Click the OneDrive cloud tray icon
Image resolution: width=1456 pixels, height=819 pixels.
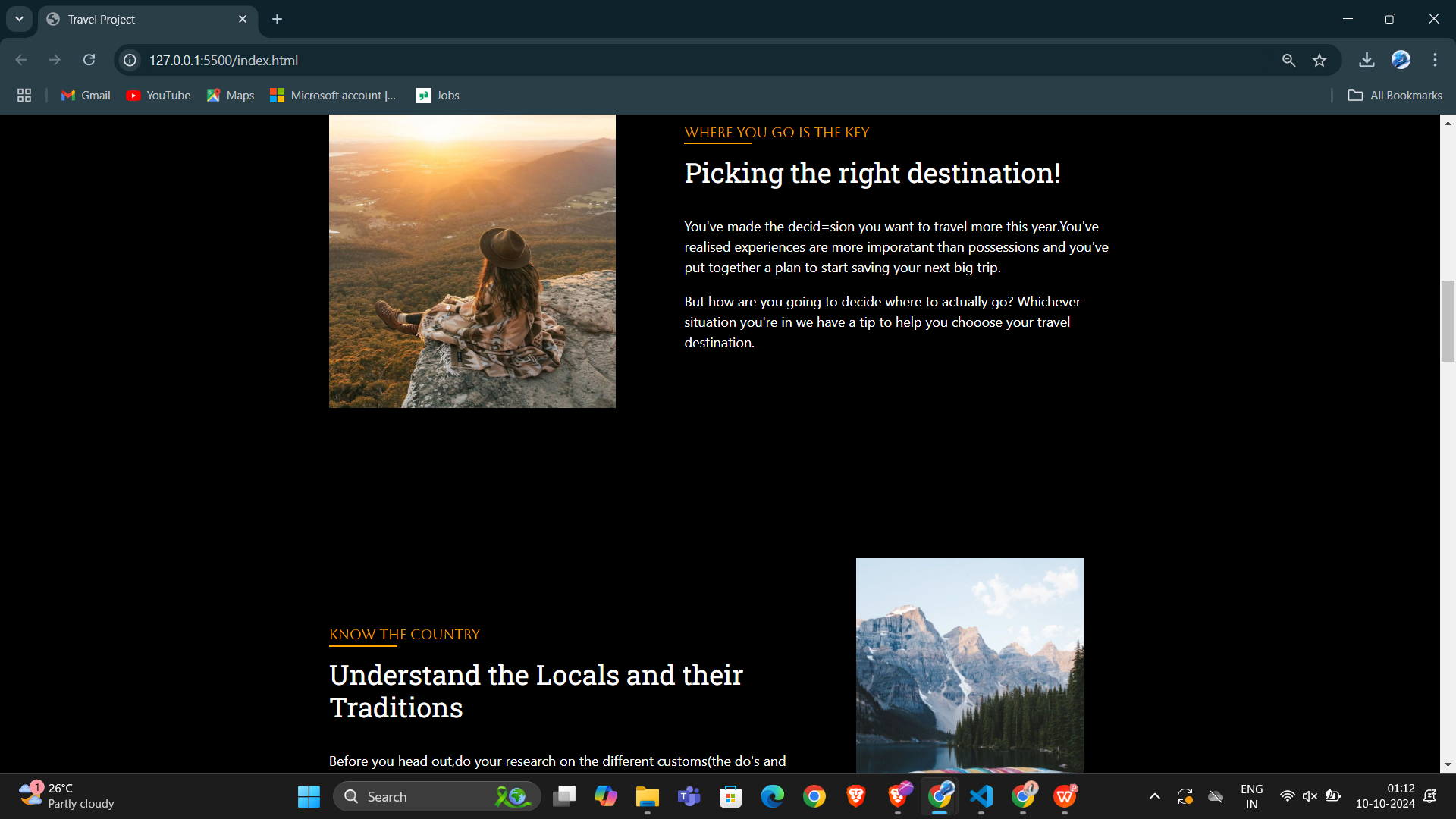[1216, 796]
